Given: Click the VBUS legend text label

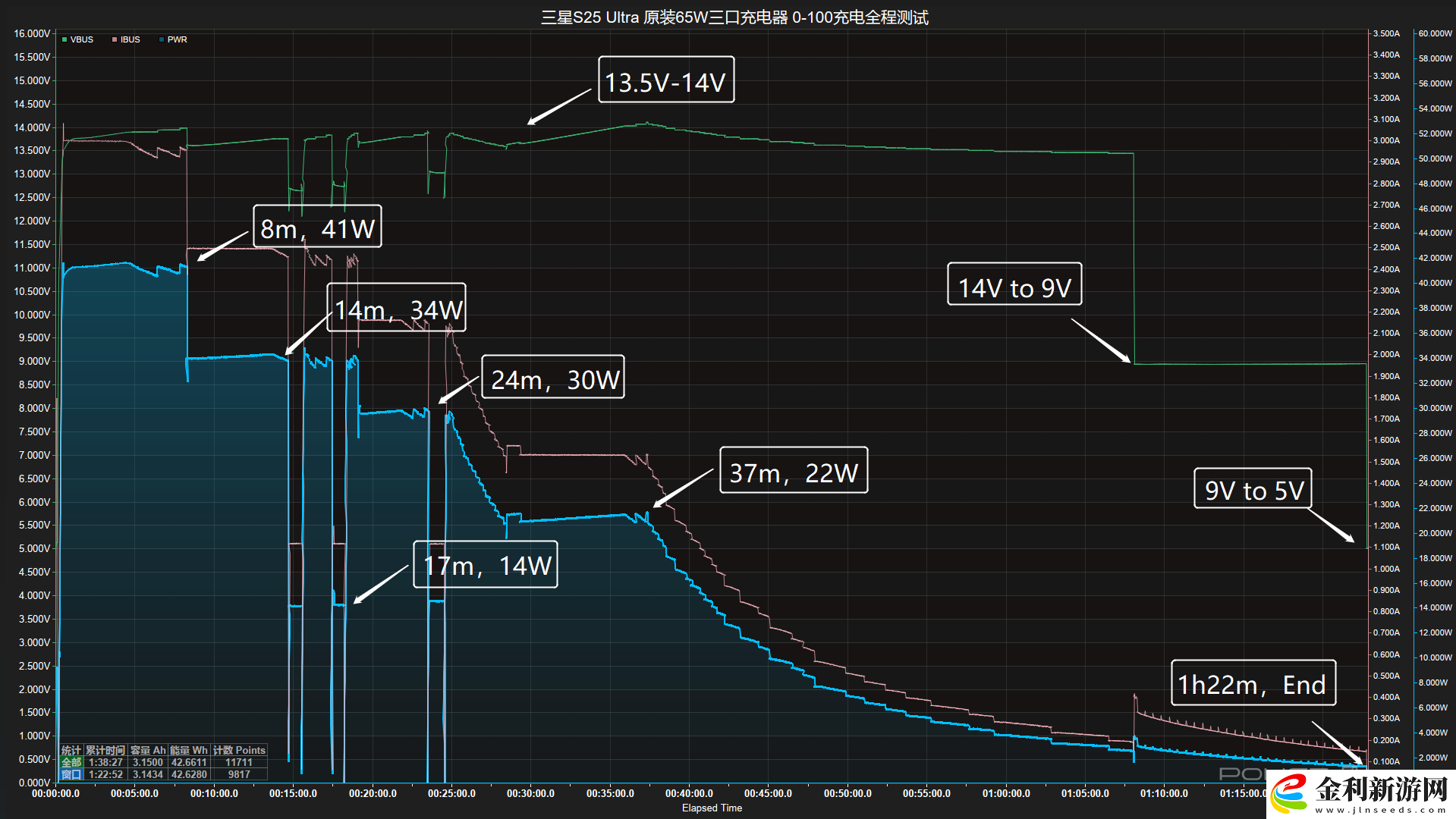Looking at the screenshot, I should 82,39.
